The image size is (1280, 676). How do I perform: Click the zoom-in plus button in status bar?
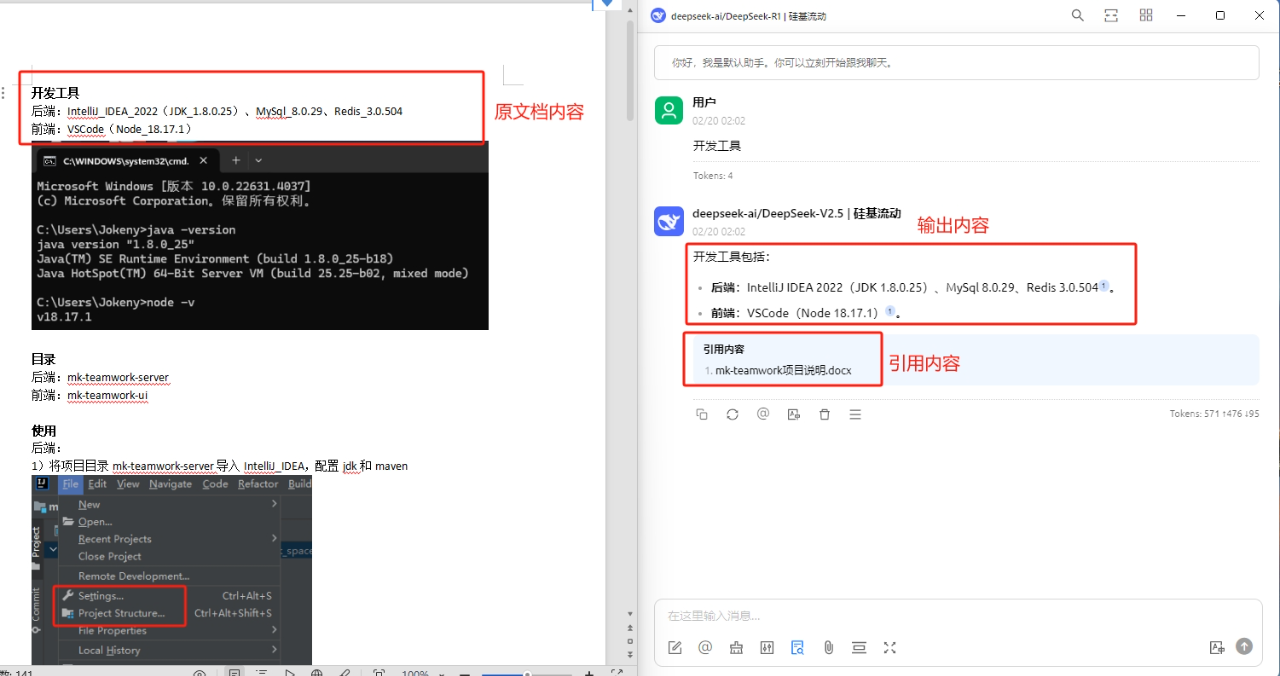click(589, 674)
